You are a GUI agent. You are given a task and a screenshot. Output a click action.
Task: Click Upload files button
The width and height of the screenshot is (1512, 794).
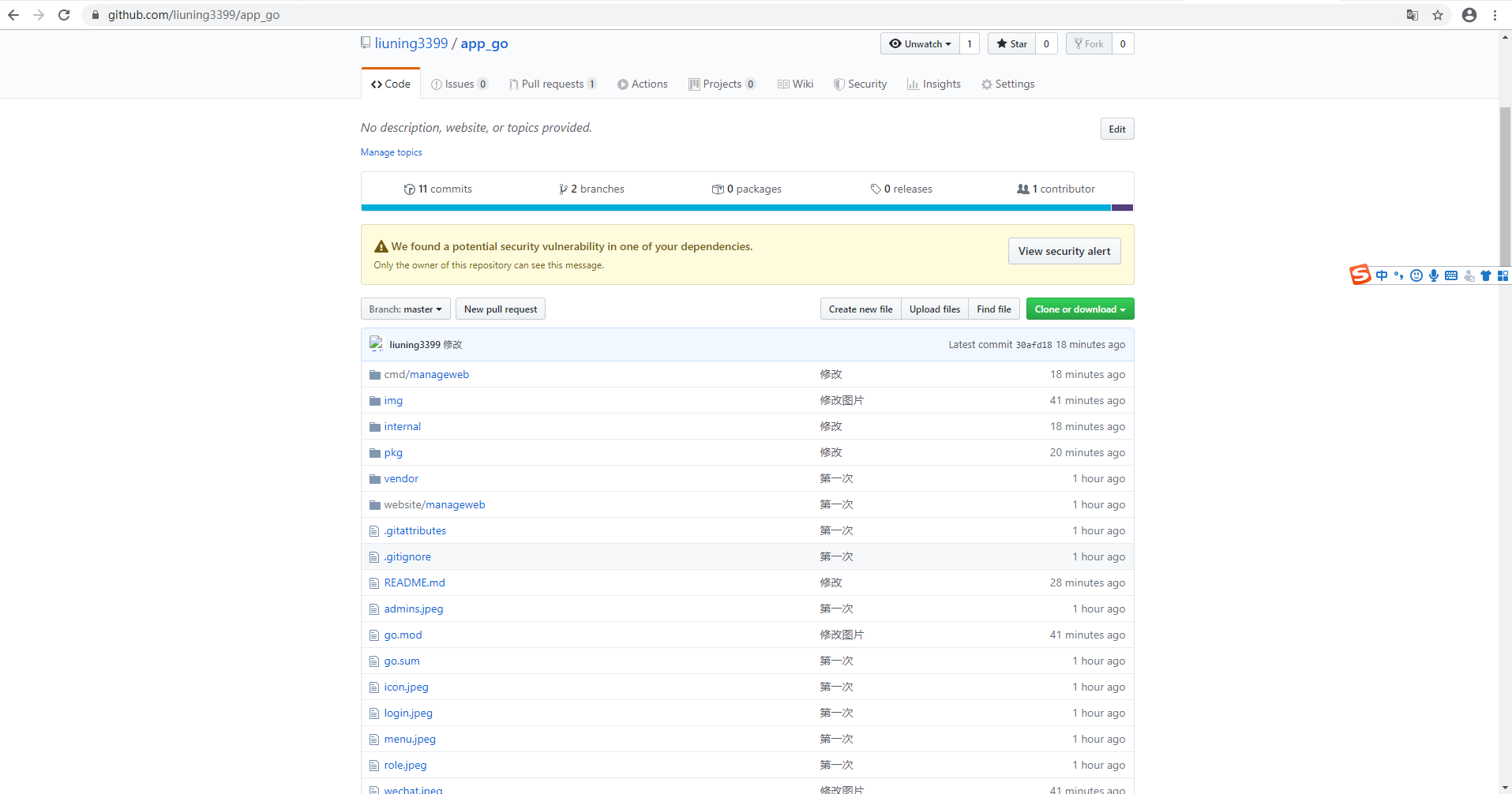click(x=935, y=309)
